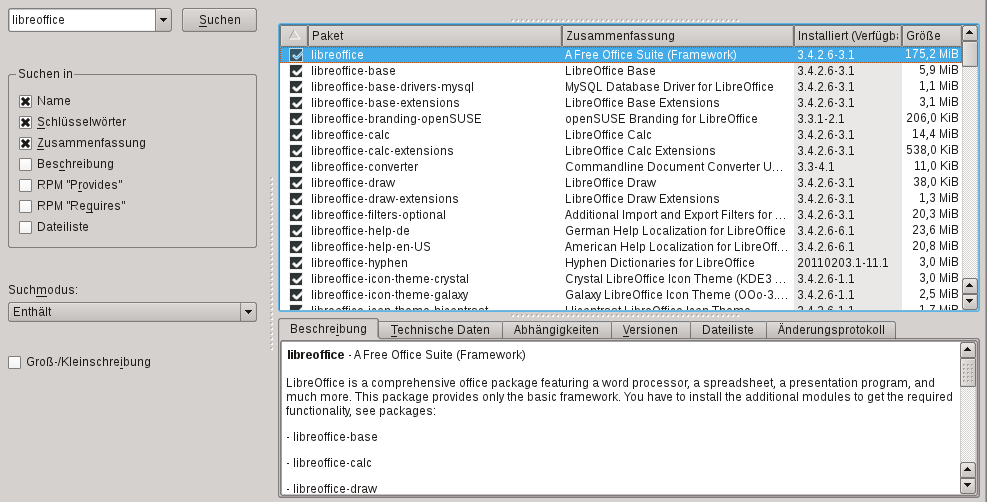Enable the Beschreibung search option
The height and width of the screenshot is (502, 987).
pos(26,164)
